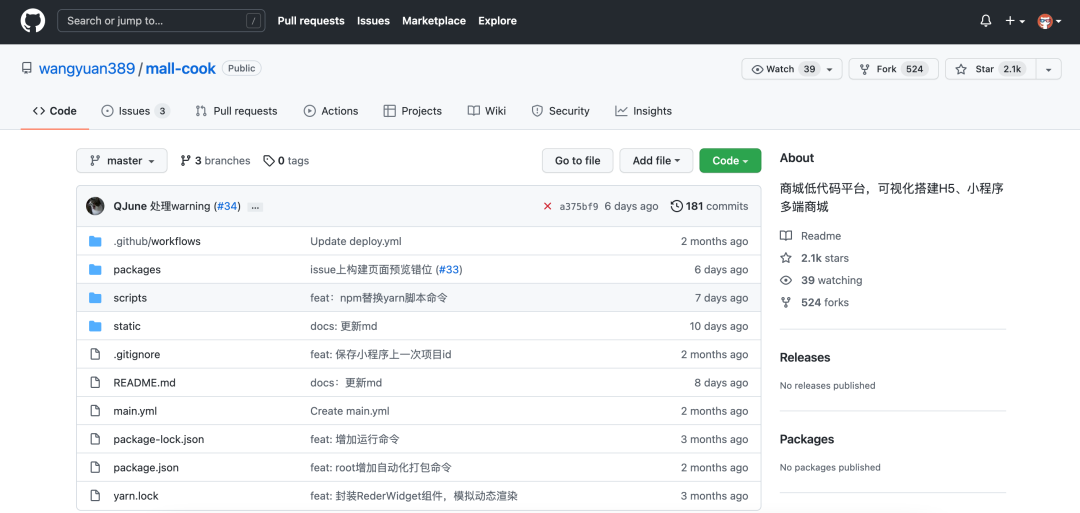
Task: Click the Go to file button
Action: pos(577,160)
